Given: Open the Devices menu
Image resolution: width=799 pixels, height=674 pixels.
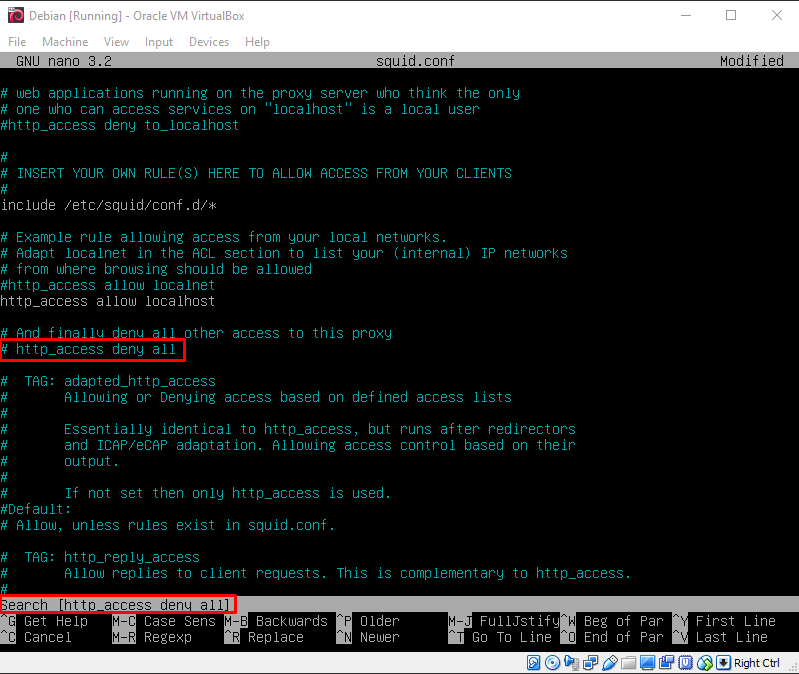Looking at the screenshot, I should click(x=209, y=42).
